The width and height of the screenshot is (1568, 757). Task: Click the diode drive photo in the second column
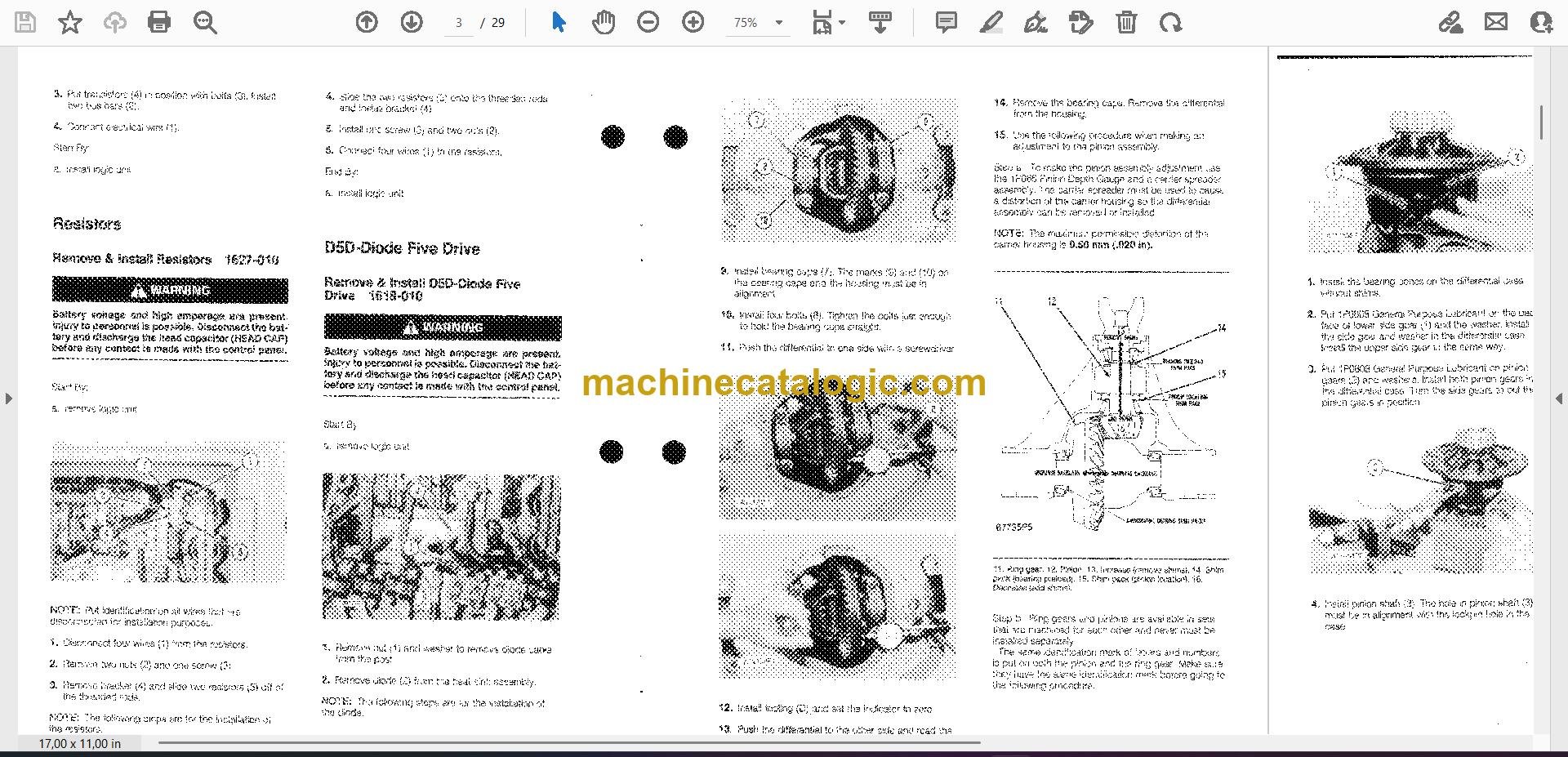tap(442, 546)
